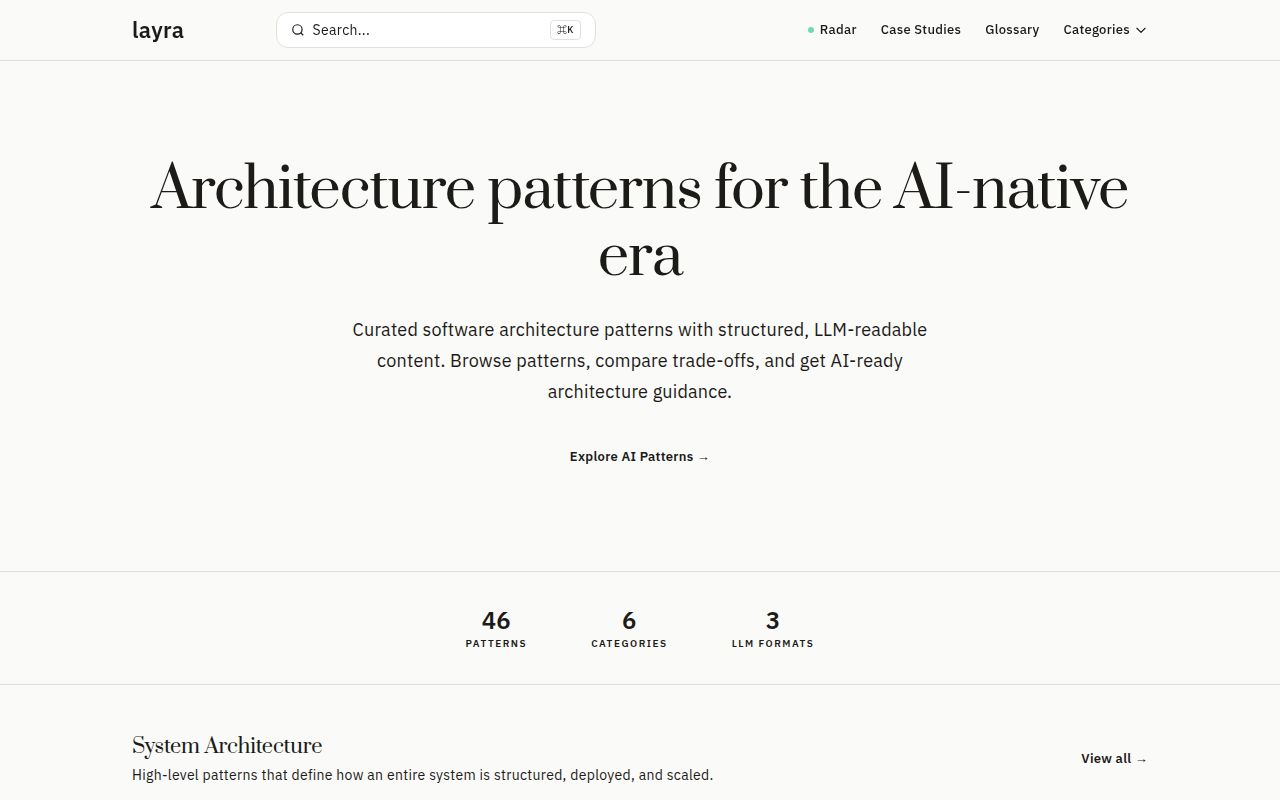Open the Categories dropdown menu label
This screenshot has width=1280, height=800.
coord(1096,30)
